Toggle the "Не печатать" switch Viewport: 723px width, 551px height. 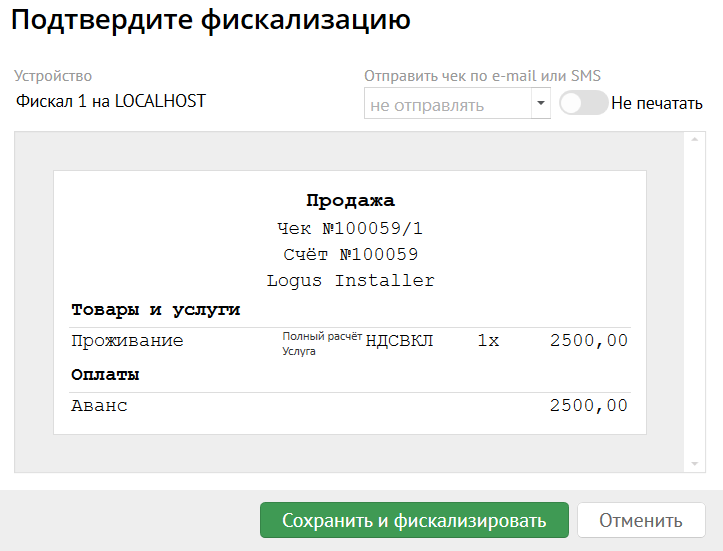click(583, 103)
